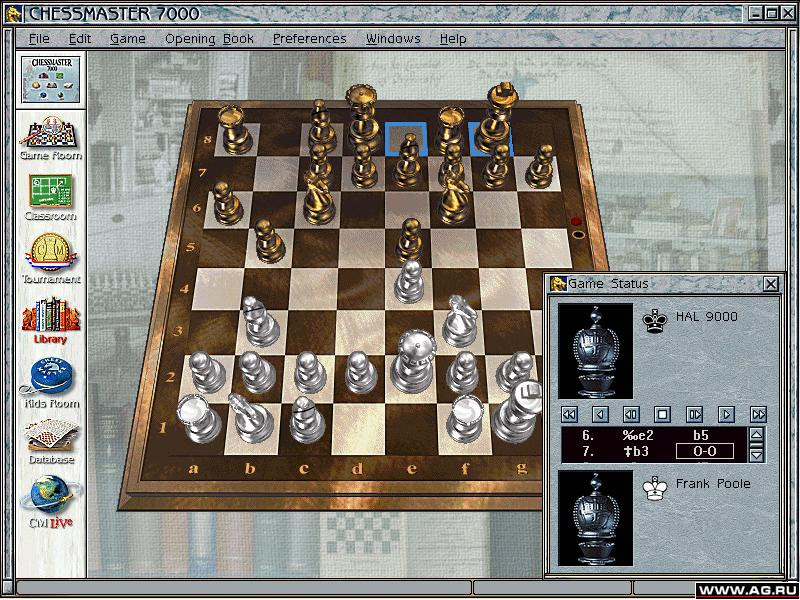Click the right arrow-with-bar button after stop
The image size is (800, 600).
point(695,414)
